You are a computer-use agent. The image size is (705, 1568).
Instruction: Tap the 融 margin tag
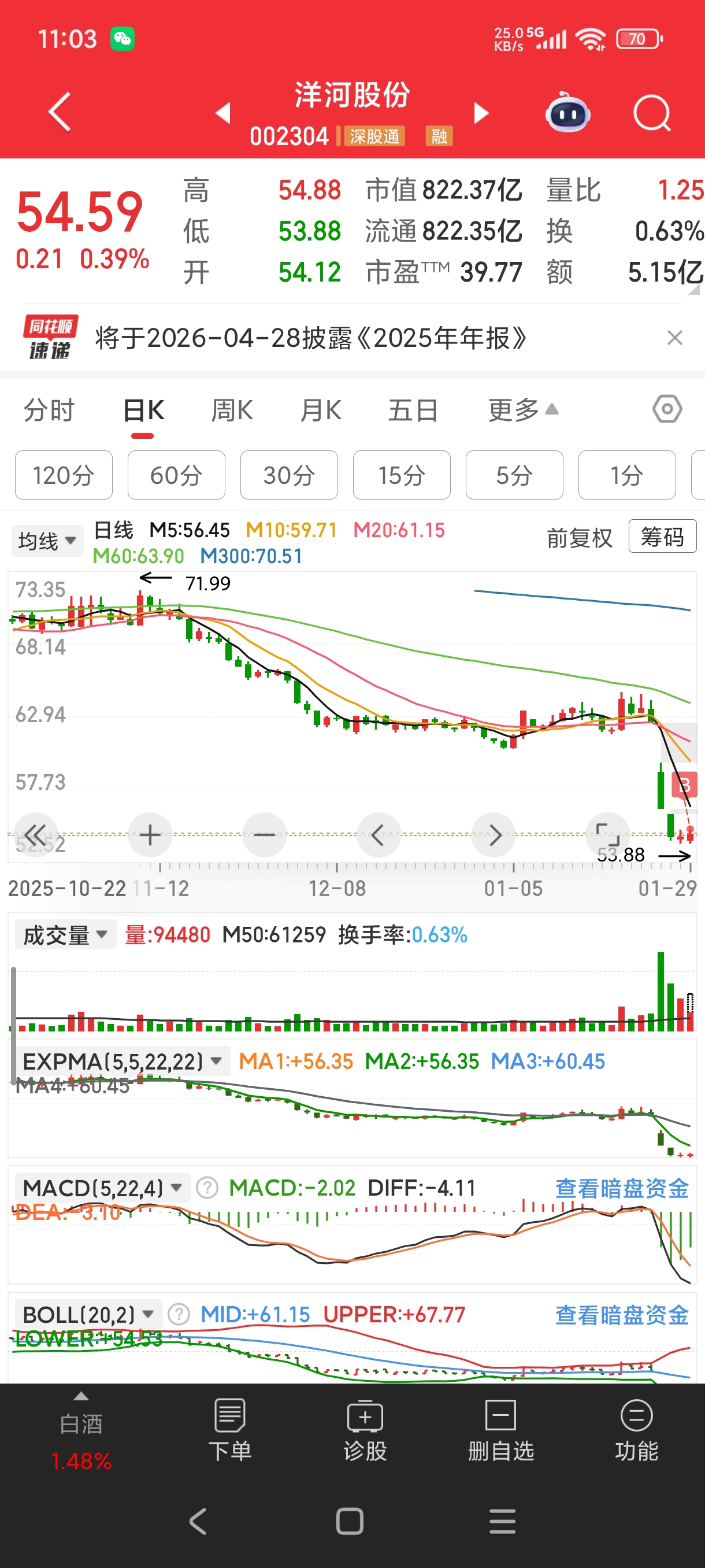(x=439, y=136)
